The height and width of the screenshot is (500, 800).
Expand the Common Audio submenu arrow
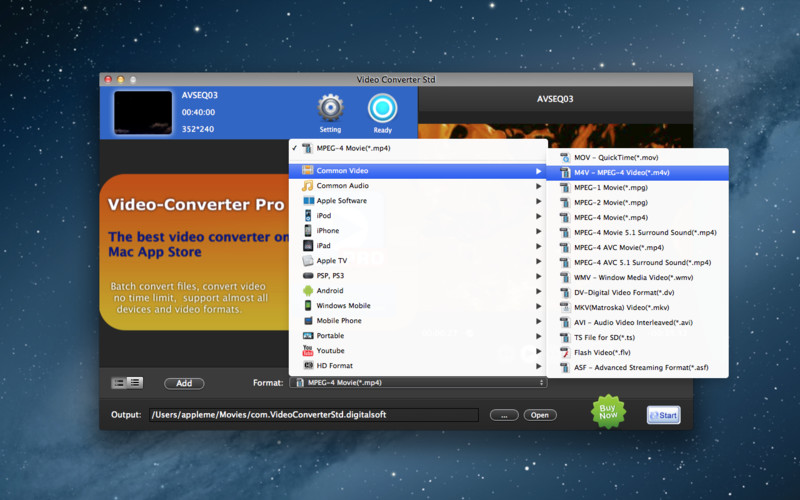(x=538, y=186)
